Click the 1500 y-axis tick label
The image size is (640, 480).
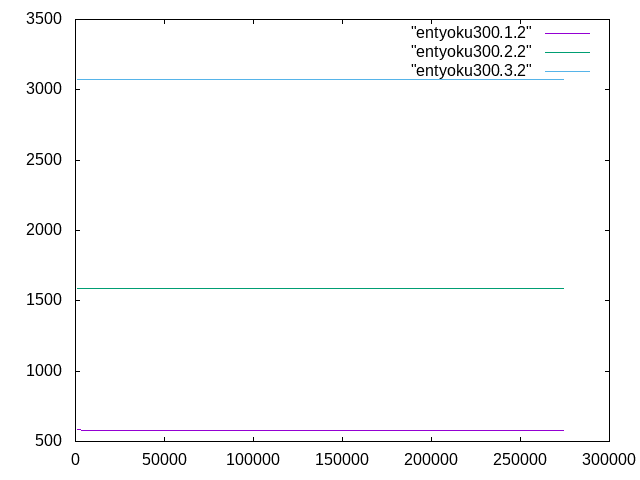click(44, 300)
